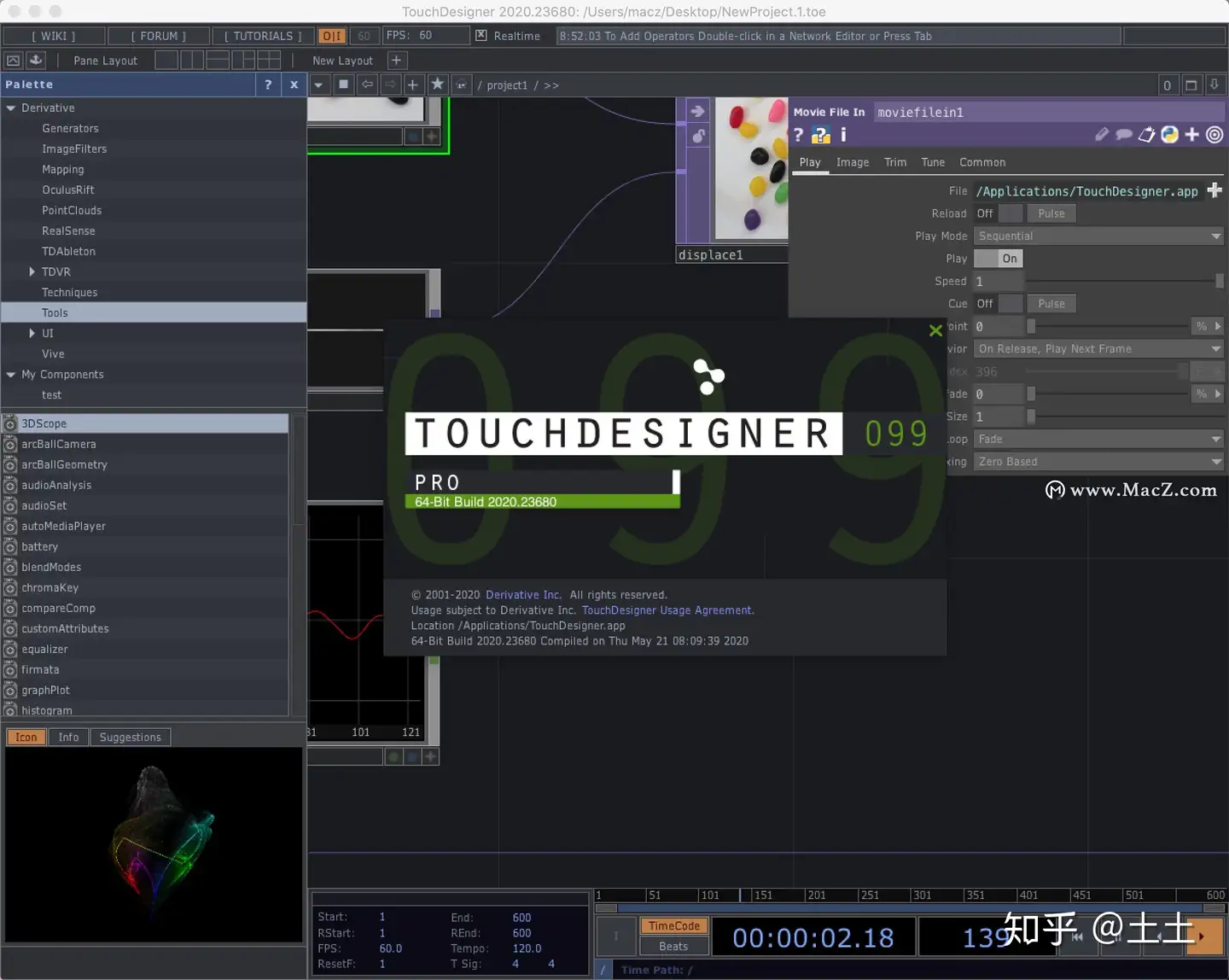This screenshot has height=980, width=1229.
Task: Browse for file with plus button
Action: (1214, 190)
